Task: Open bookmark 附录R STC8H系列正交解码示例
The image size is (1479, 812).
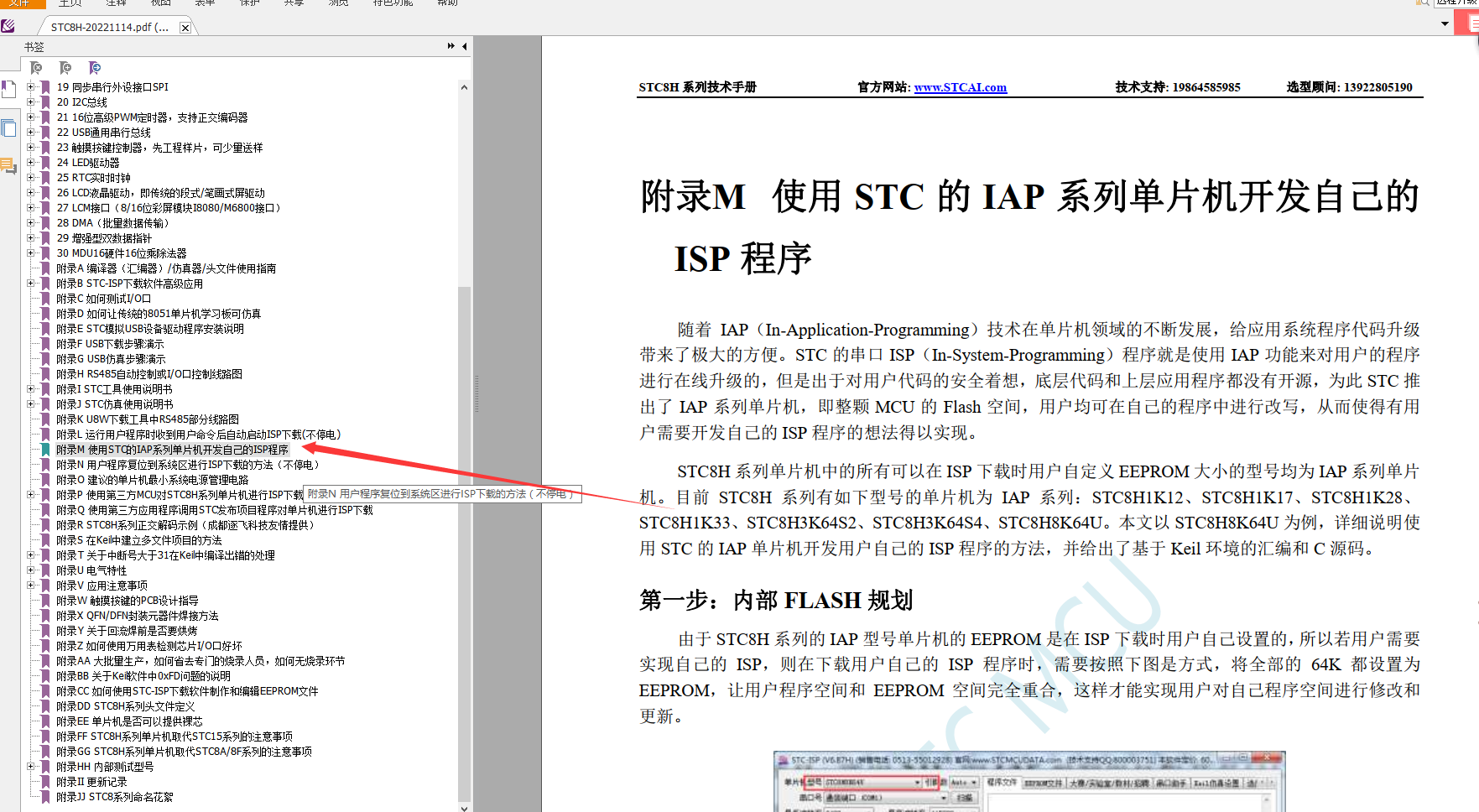Action: (x=185, y=525)
